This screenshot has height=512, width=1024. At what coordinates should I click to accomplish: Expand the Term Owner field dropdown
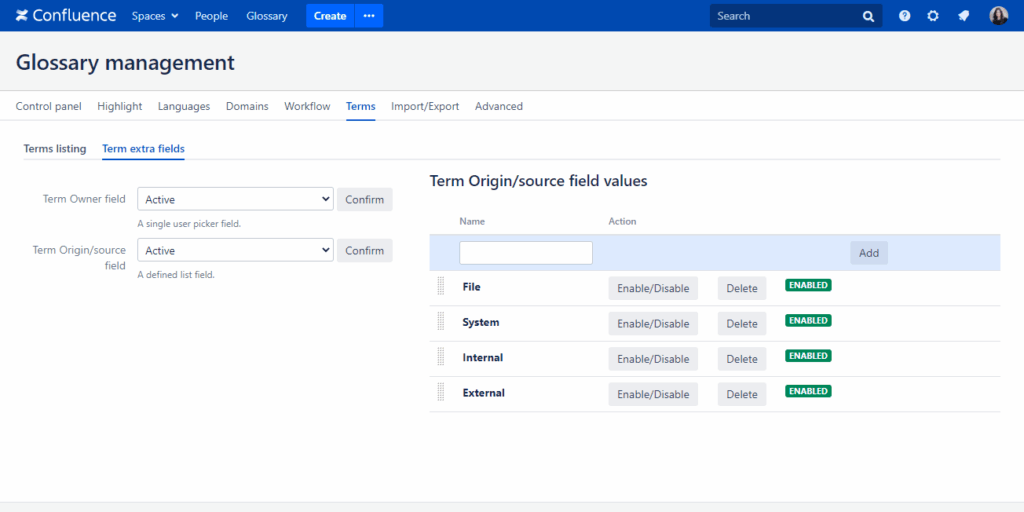[235, 199]
